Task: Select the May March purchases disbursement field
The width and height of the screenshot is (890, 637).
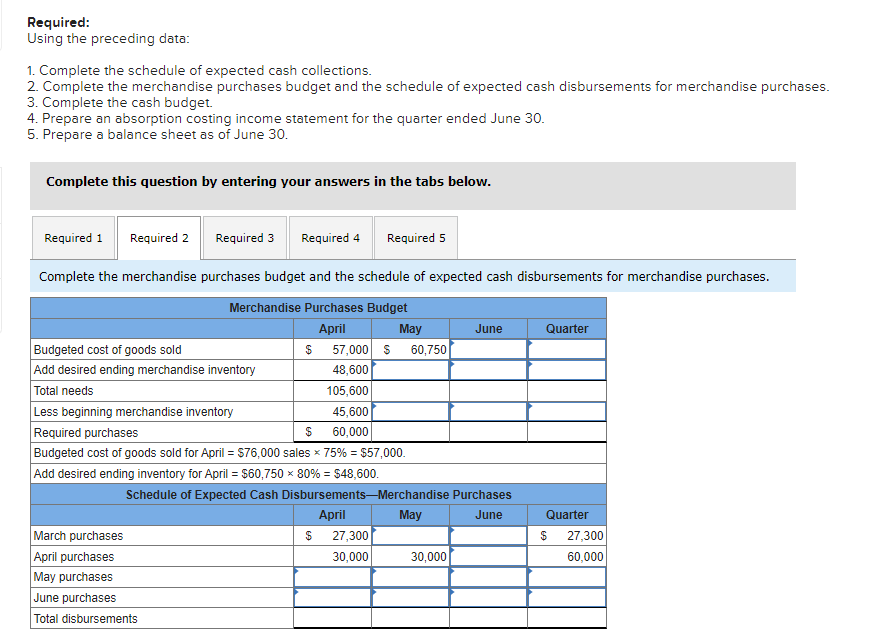Action: pos(410,535)
